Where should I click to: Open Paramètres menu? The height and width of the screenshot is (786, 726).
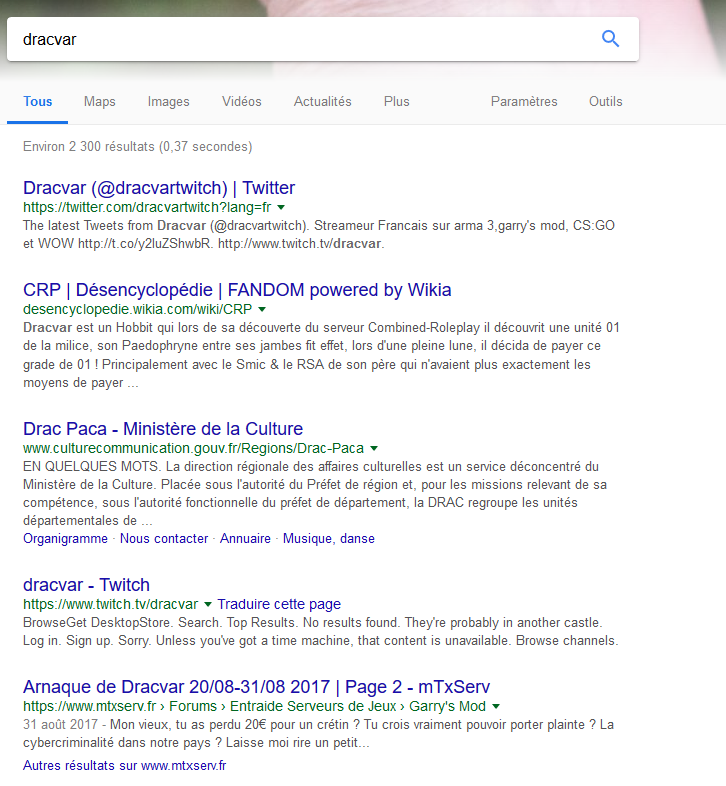coord(524,101)
